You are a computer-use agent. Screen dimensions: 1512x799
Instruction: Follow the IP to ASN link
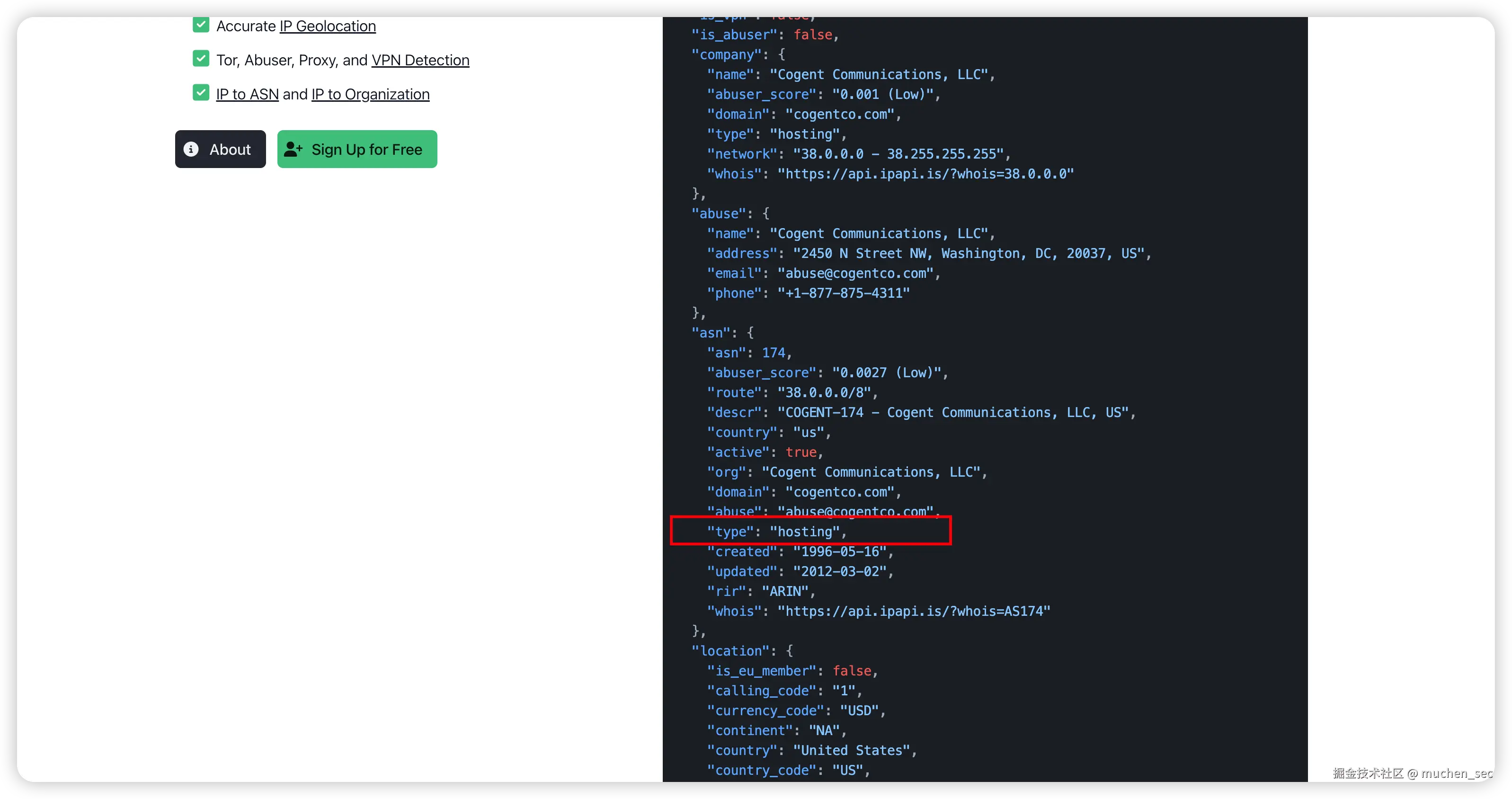tap(247, 94)
